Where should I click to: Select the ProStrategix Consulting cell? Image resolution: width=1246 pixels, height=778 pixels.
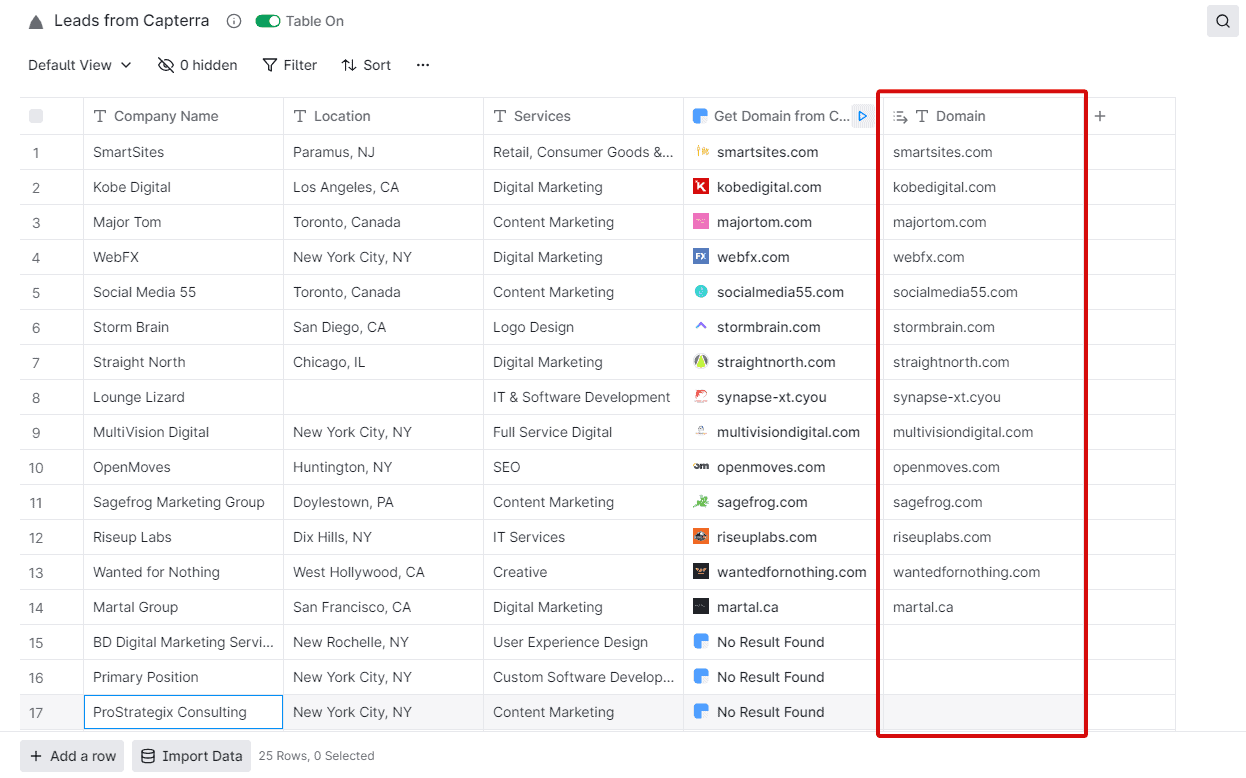pos(184,712)
